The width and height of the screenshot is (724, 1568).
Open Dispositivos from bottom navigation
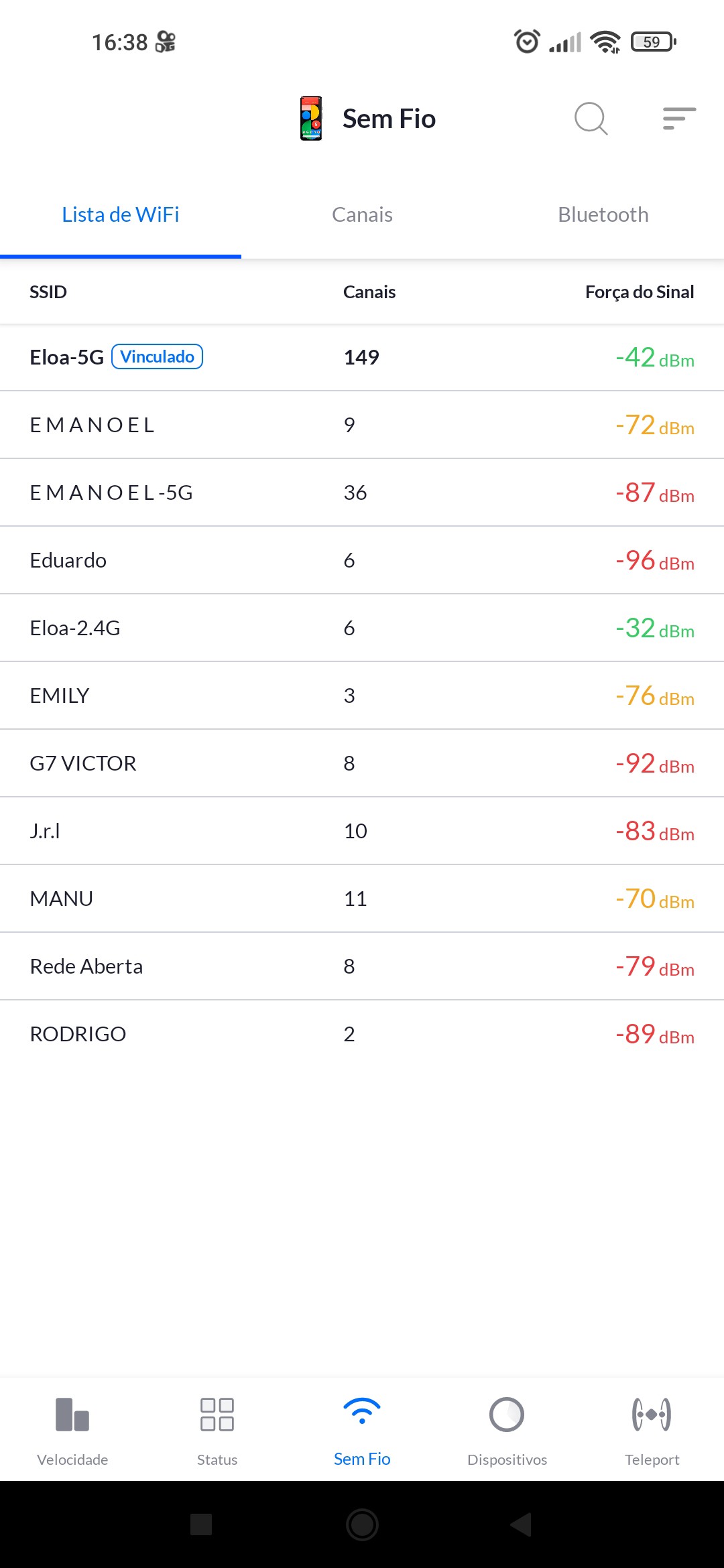[507, 1429]
